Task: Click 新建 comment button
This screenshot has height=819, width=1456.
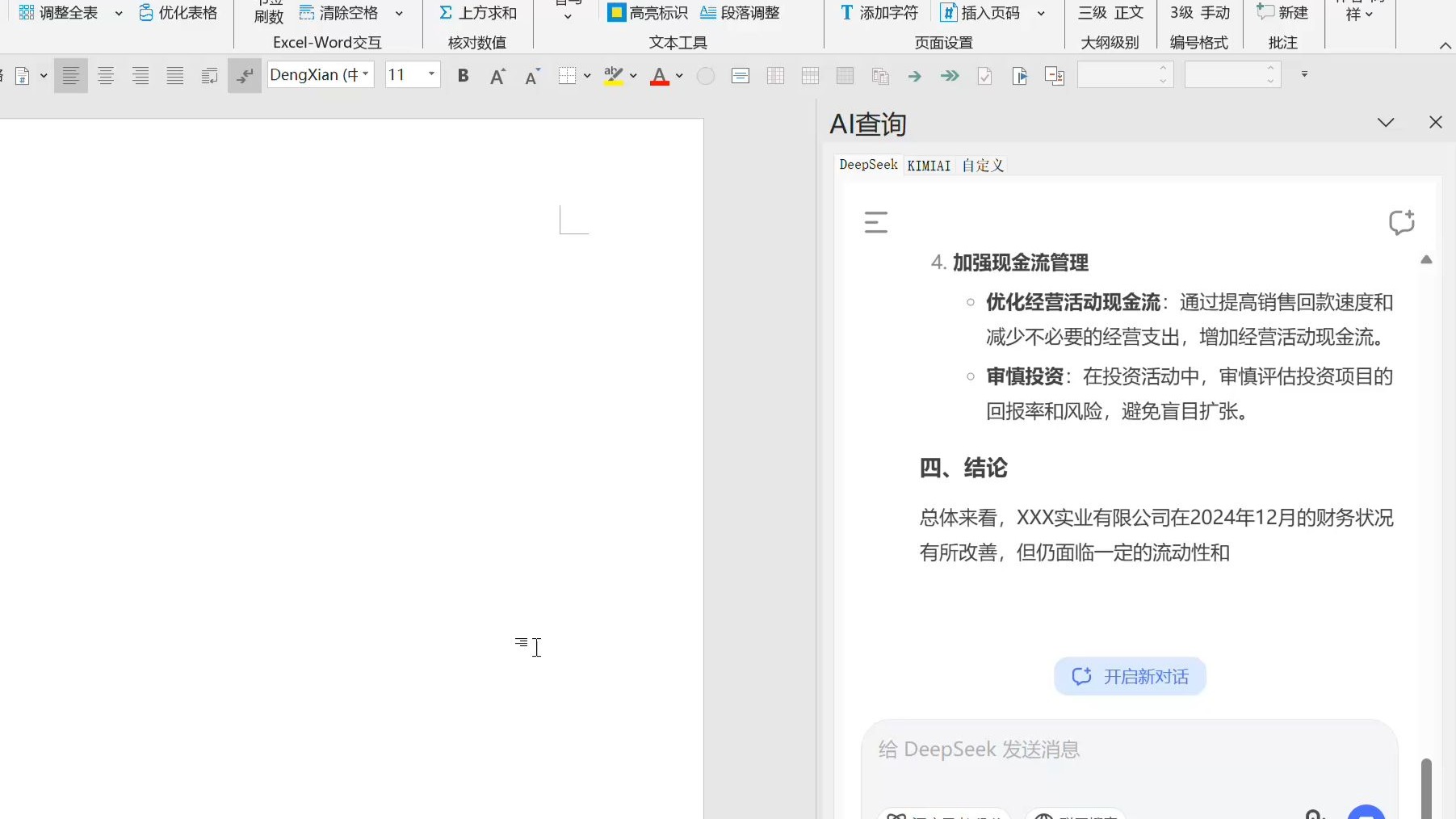Action: pos(1282,13)
